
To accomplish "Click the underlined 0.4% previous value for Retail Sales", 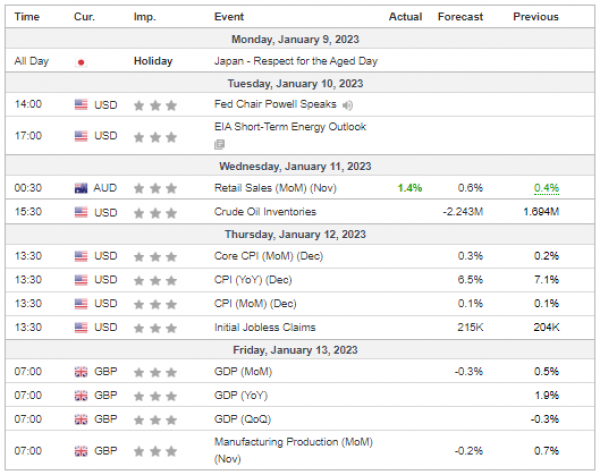I will click(x=545, y=187).
